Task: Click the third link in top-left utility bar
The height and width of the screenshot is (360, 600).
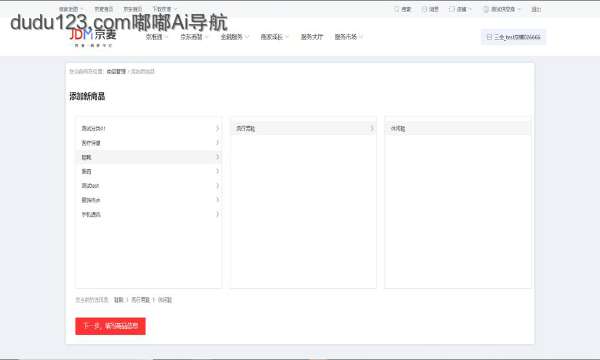Action: [132, 9]
